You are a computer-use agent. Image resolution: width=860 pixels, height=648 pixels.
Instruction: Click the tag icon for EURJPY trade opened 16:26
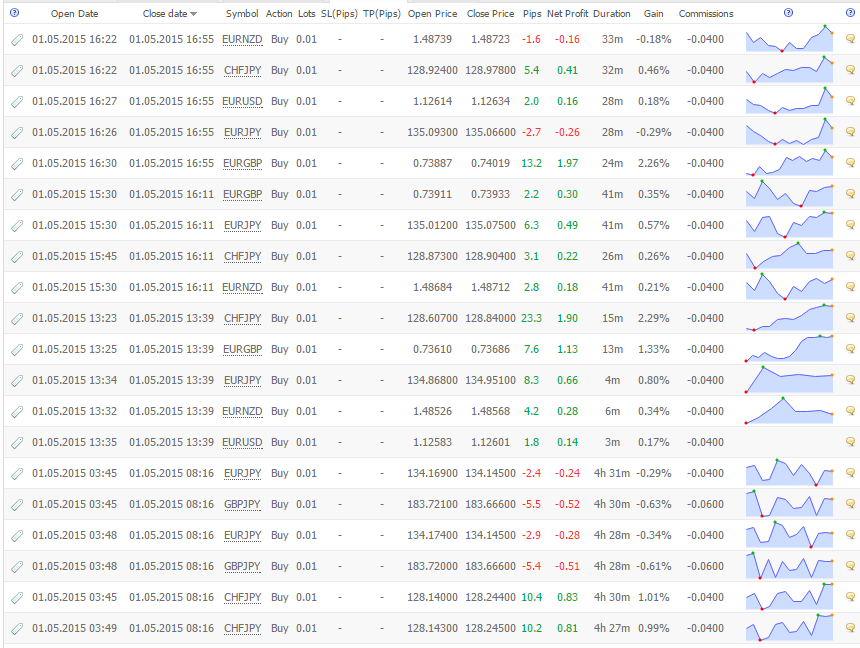(17, 132)
